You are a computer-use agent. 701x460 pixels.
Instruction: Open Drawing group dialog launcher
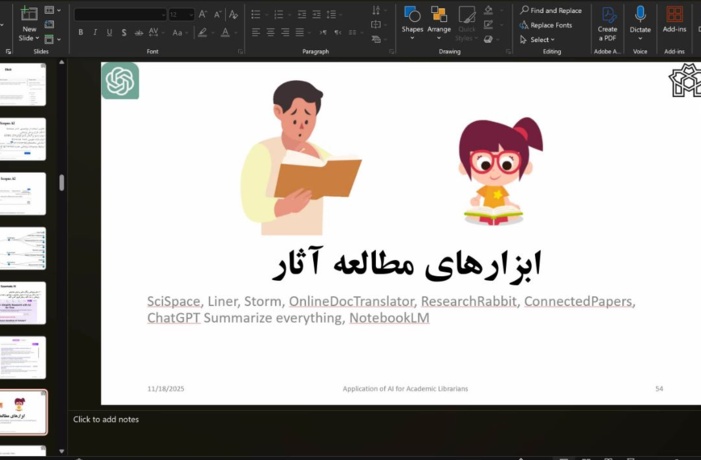(x=508, y=52)
